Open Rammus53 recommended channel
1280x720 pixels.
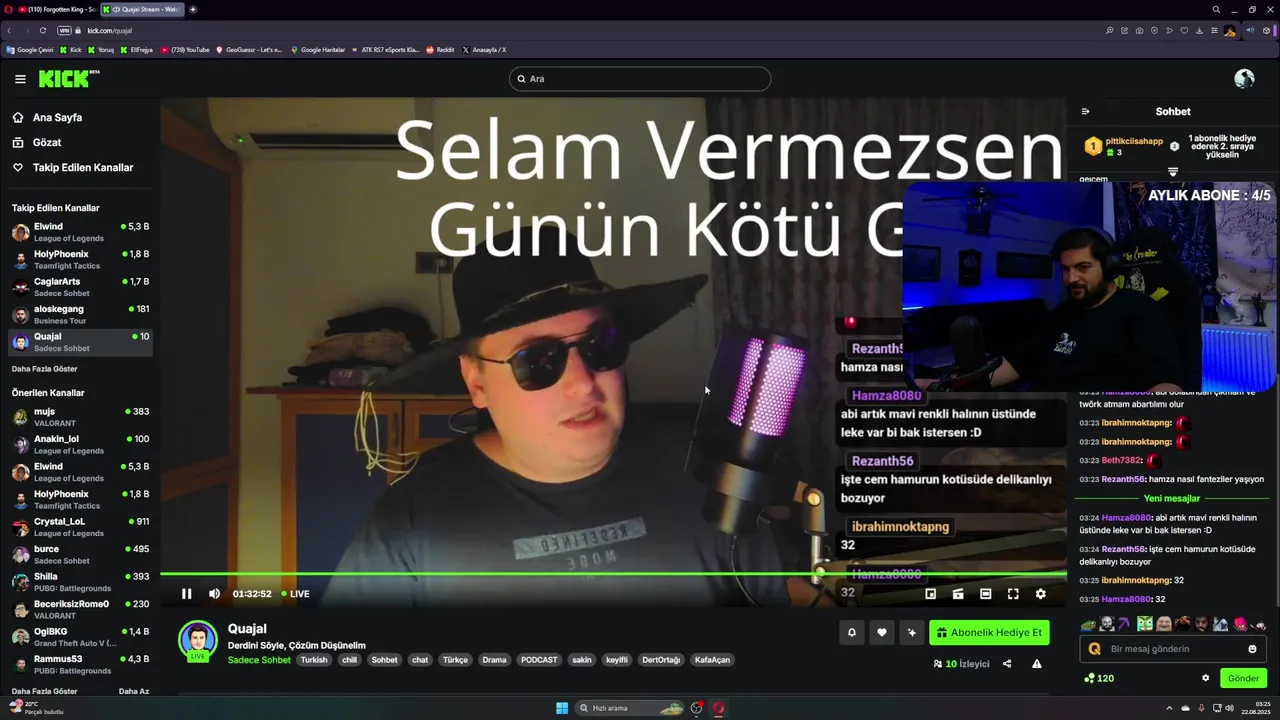pos(80,664)
